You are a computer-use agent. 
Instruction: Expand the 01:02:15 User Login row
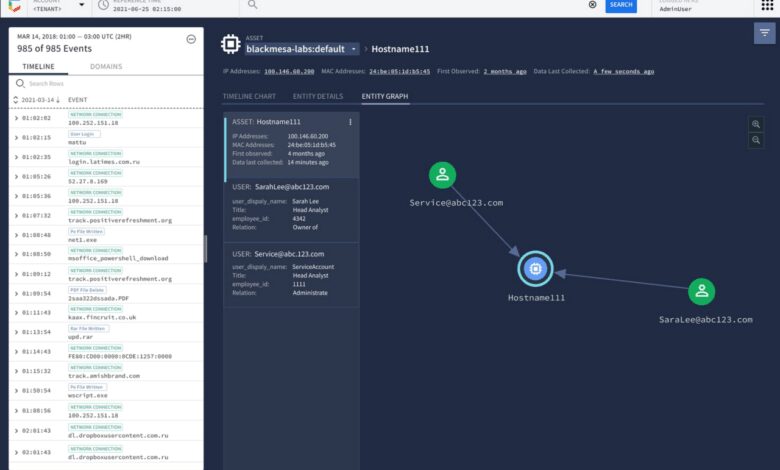point(16,137)
